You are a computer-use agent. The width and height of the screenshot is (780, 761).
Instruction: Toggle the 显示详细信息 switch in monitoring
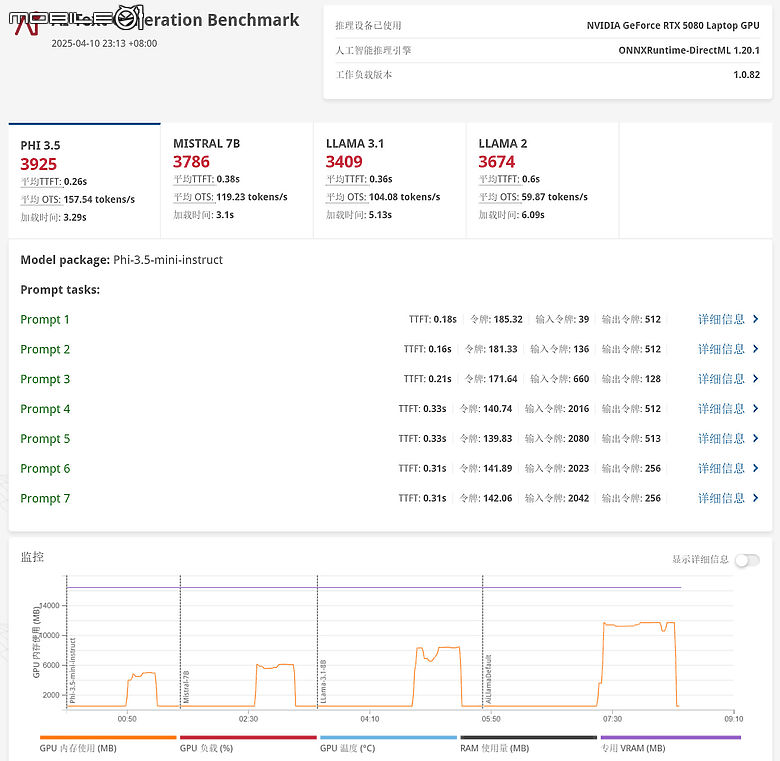pyautogui.click(x=747, y=560)
